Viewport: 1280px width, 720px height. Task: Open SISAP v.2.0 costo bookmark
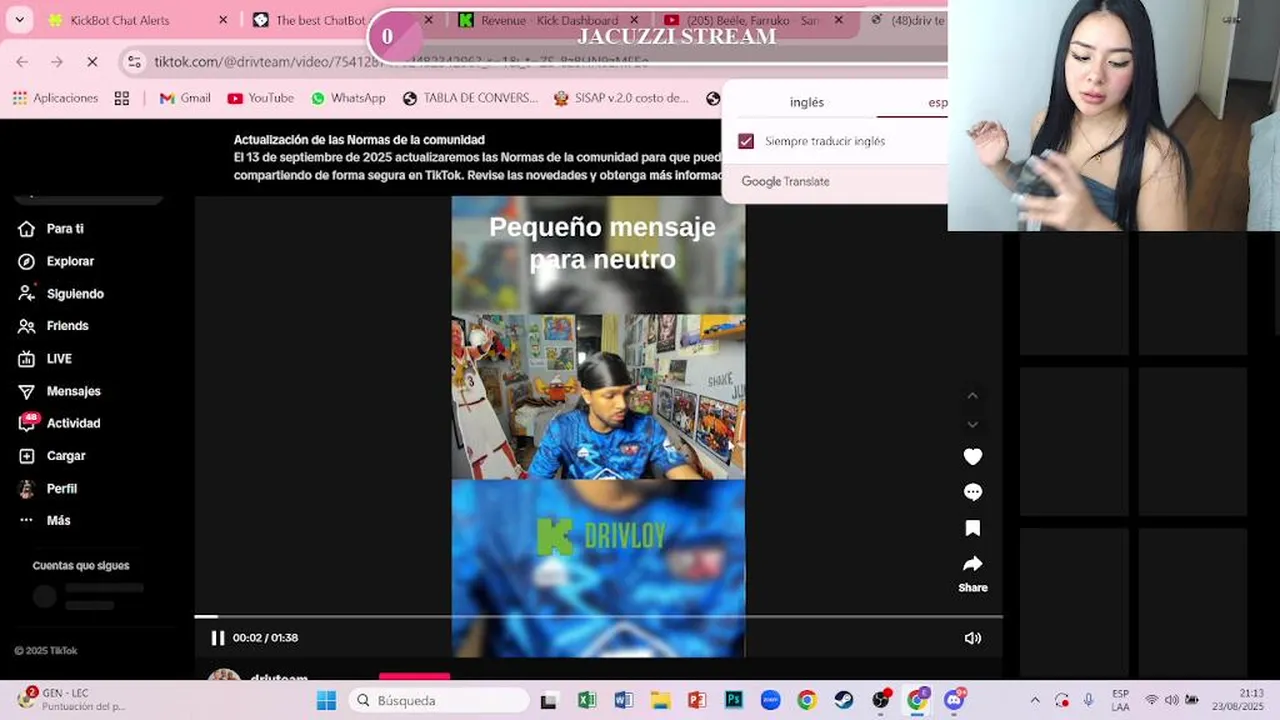[621, 98]
